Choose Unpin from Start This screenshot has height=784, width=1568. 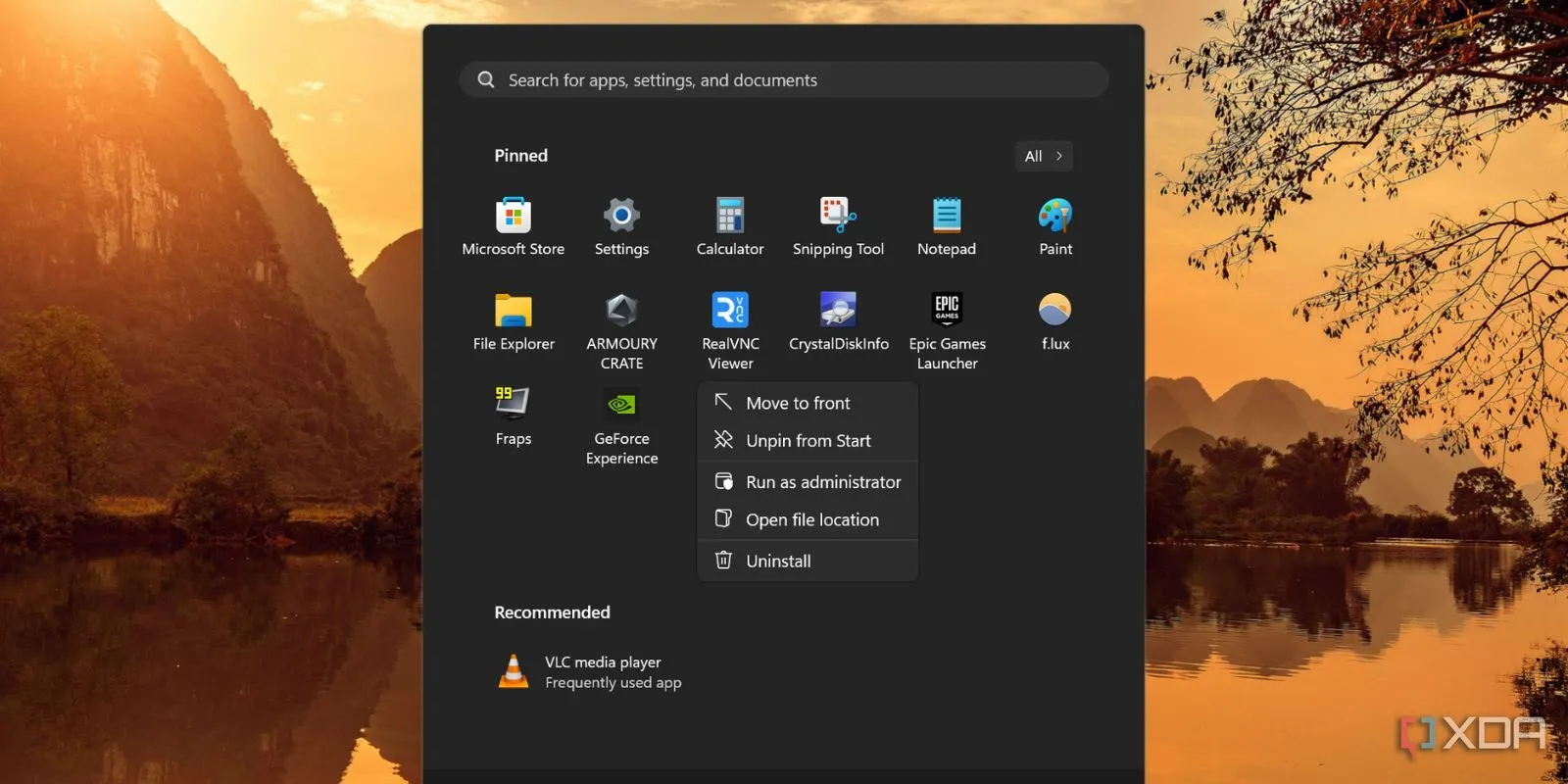click(x=808, y=441)
